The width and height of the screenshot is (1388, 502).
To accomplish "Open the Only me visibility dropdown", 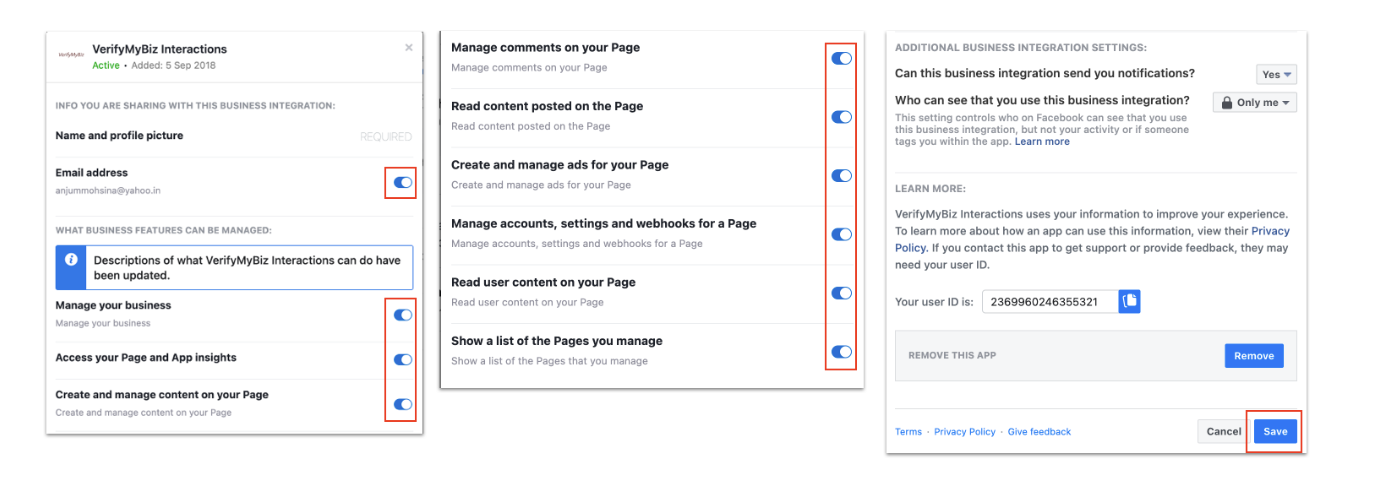I will [1255, 102].
